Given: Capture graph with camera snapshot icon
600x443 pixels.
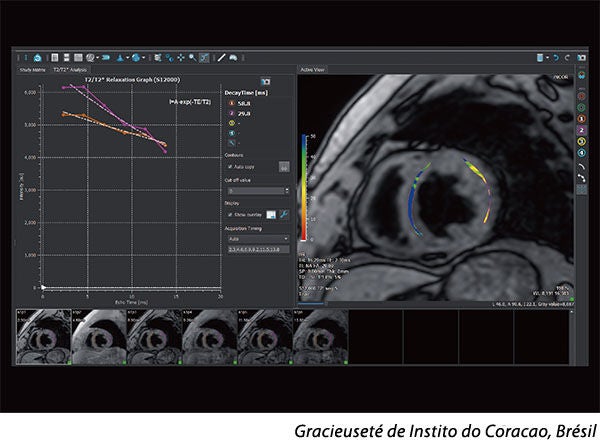Looking at the screenshot, I should [x=265, y=81].
